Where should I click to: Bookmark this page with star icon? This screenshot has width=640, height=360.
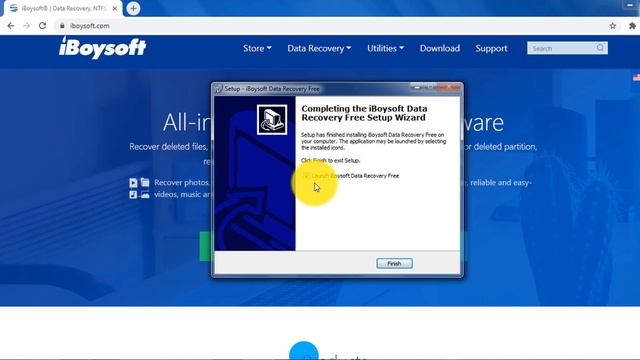click(x=613, y=26)
